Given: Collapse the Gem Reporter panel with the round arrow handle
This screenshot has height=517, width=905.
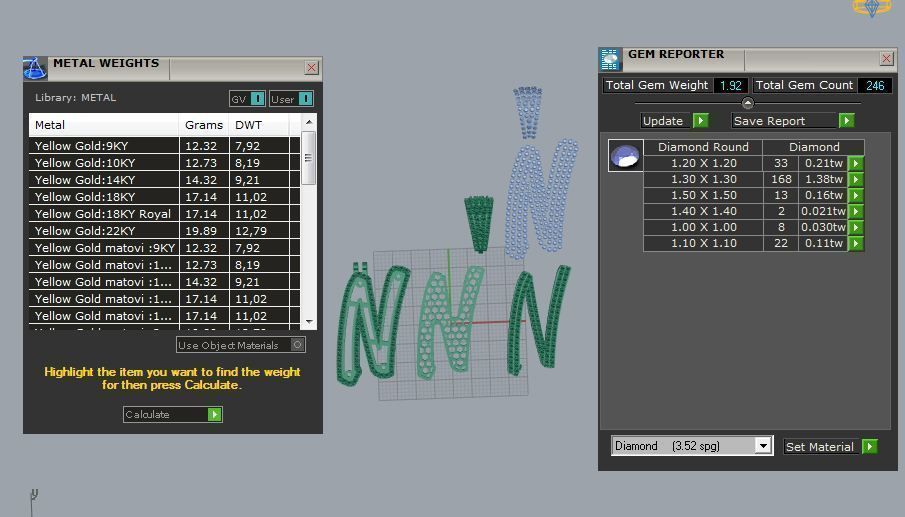Looking at the screenshot, I should coord(747,103).
